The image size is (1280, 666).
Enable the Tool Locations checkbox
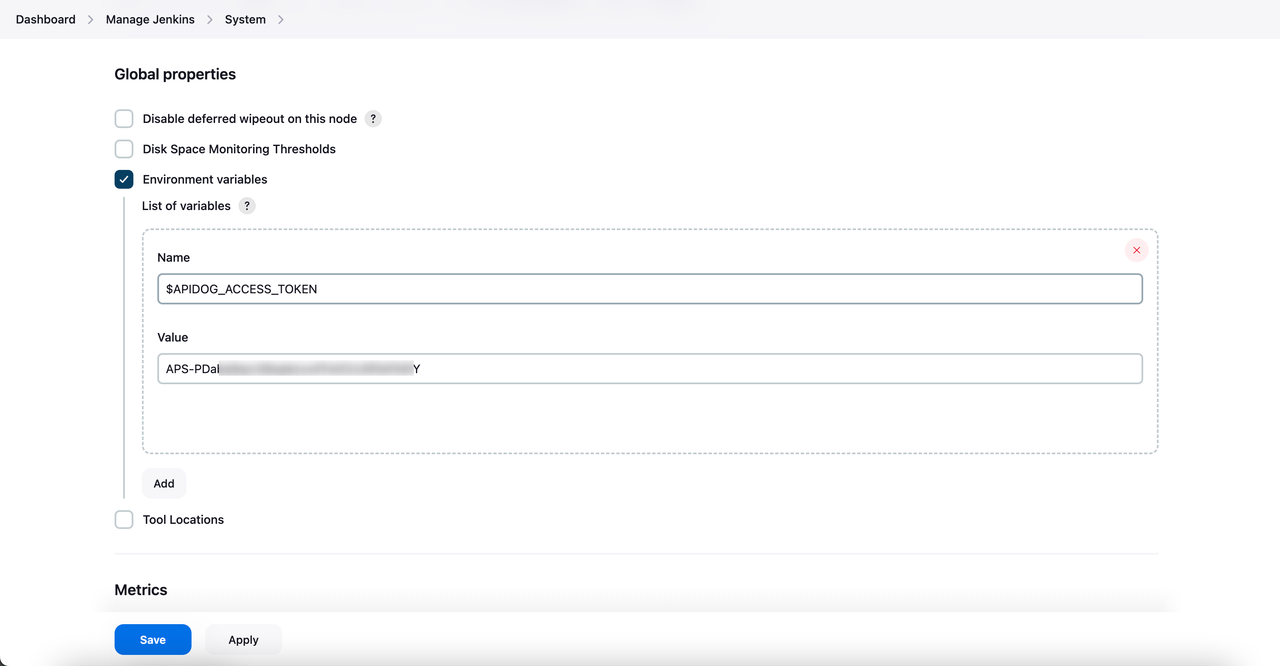pos(124,520)
